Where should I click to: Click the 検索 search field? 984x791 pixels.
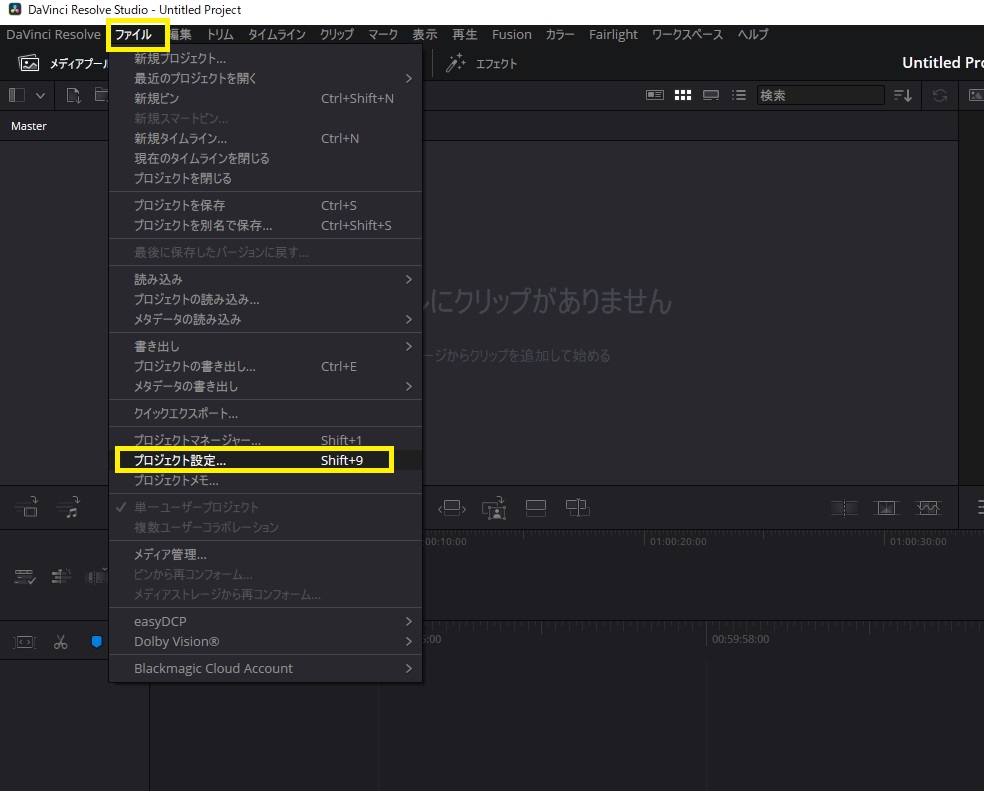(820, 95)
